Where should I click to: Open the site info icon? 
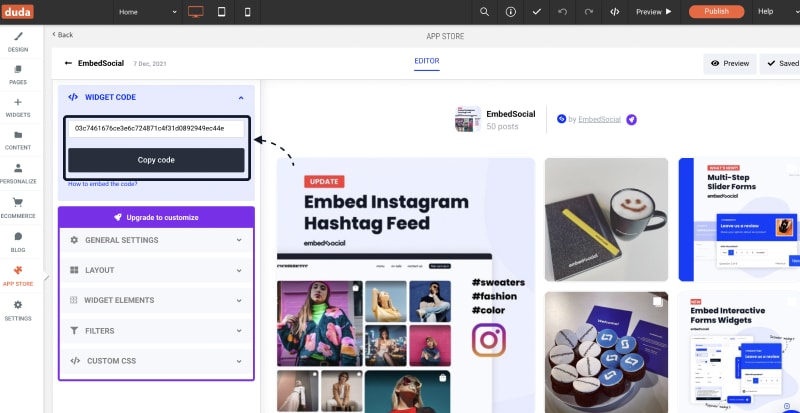[x=511, y=12]
